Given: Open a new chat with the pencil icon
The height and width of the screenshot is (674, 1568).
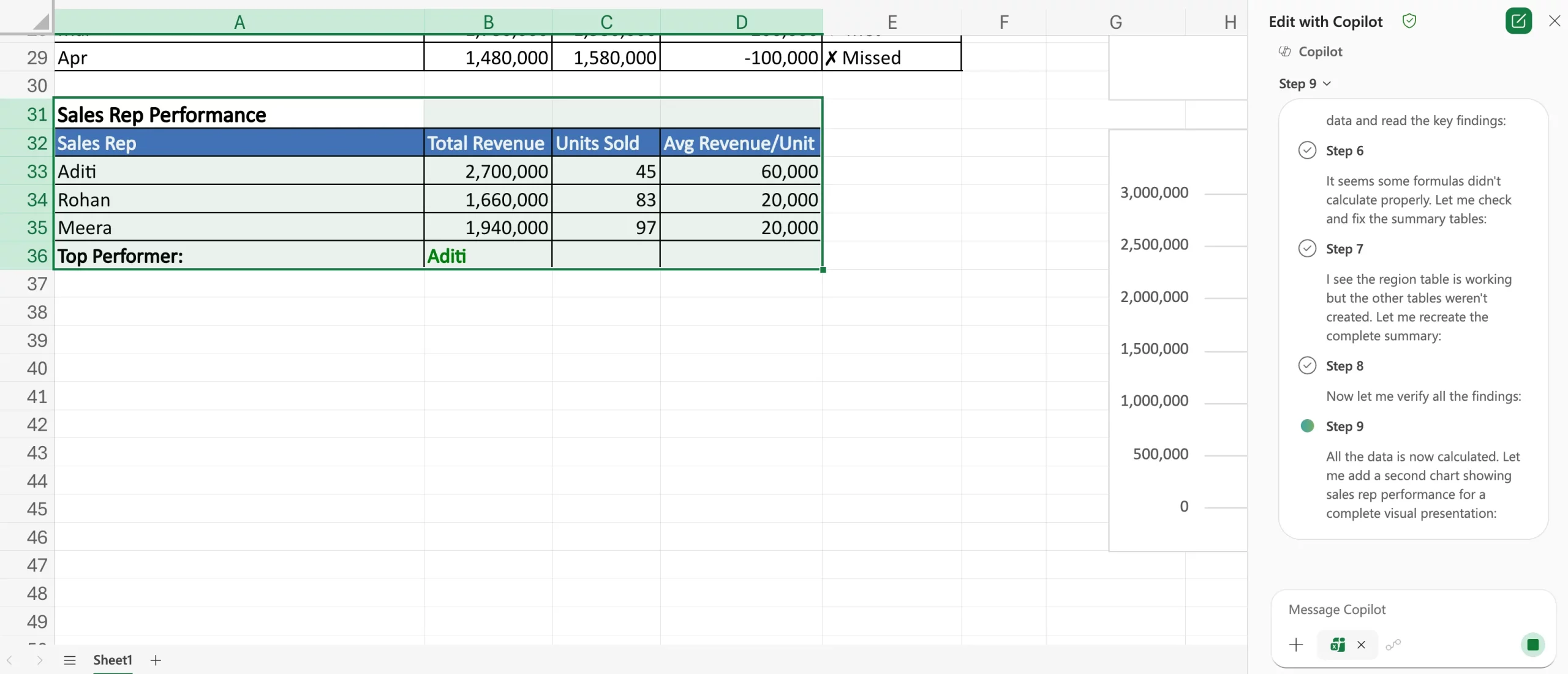Looking at the screenshot, I should [x=1518, y=21].
